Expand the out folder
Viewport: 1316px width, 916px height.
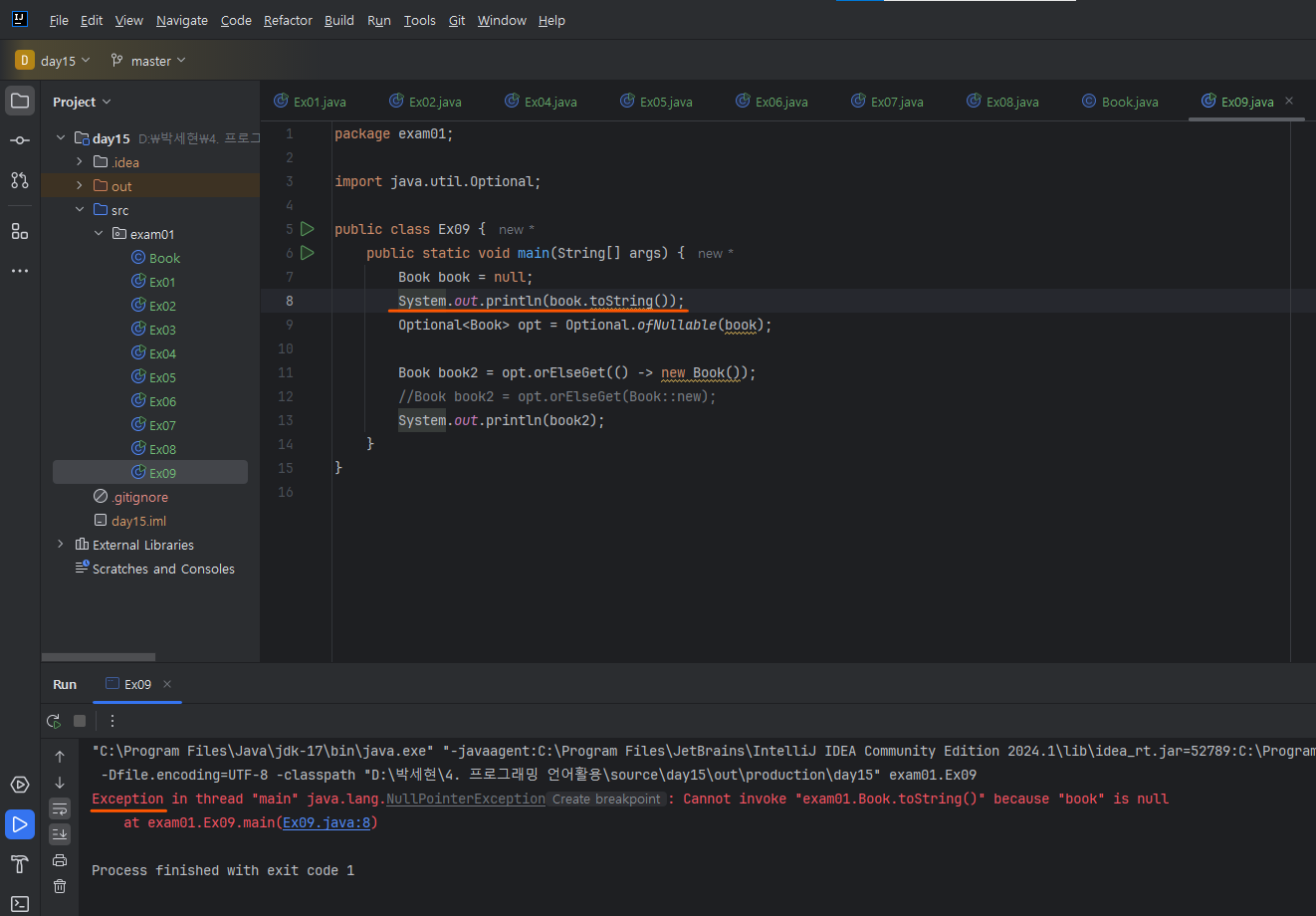pyautogui.click(x=80, y=186)
